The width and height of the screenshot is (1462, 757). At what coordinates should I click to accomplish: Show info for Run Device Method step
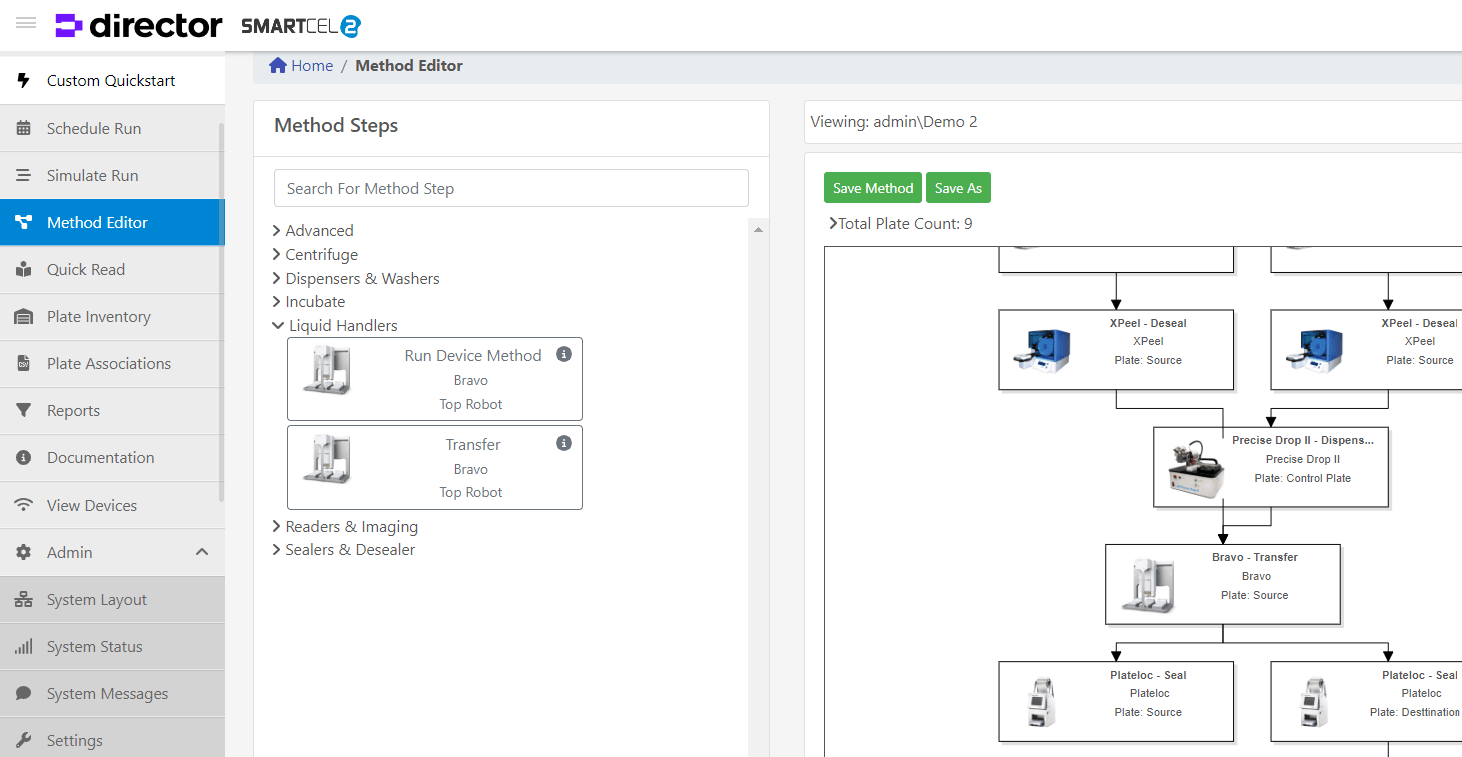(x=564, y=354)
